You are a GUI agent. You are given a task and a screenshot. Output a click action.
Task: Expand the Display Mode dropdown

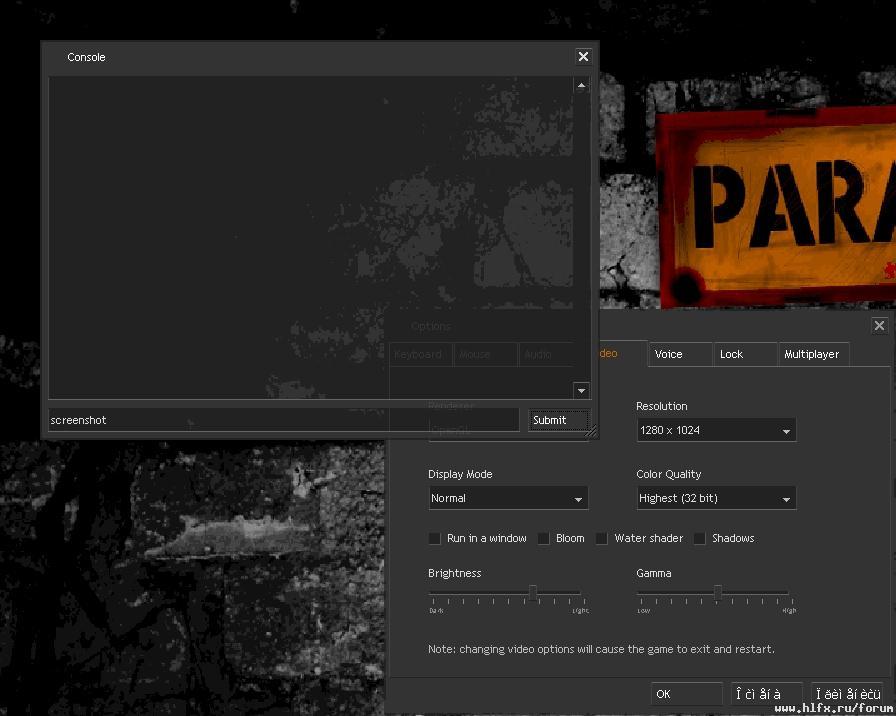click(x=508, y=498)
